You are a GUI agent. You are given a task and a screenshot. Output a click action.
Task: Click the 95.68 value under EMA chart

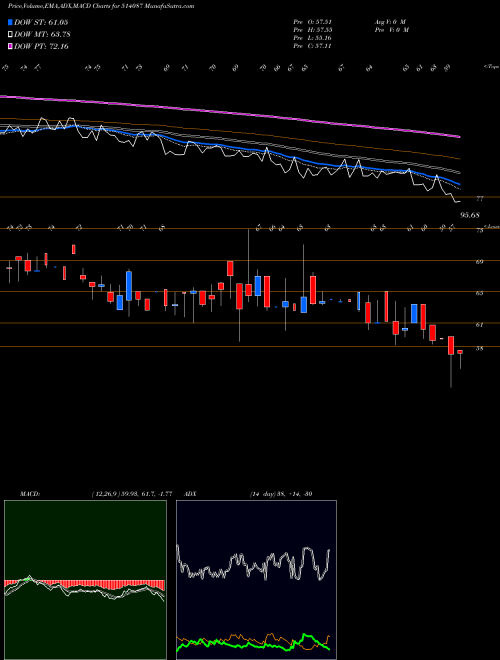tap(470, 215)
